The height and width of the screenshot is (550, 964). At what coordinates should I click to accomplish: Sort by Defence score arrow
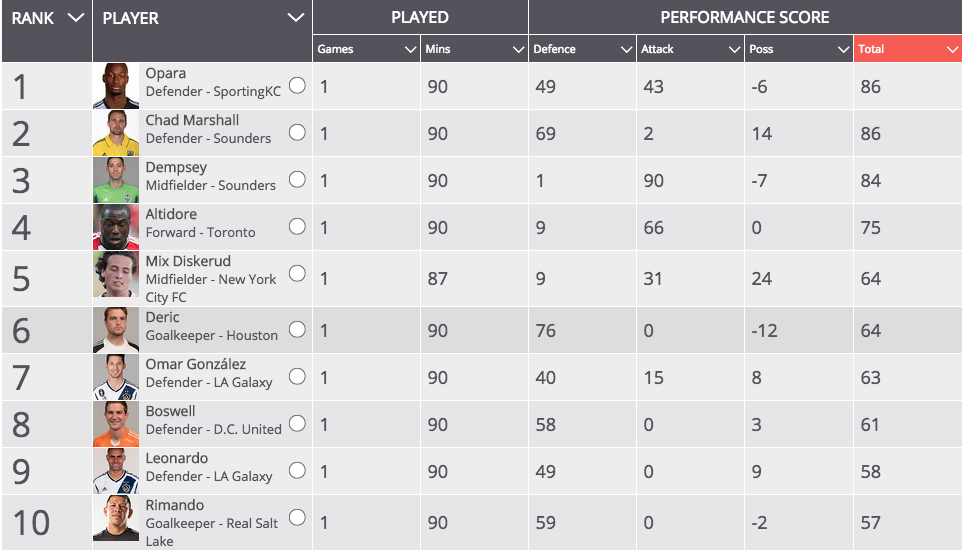[626, 49]
